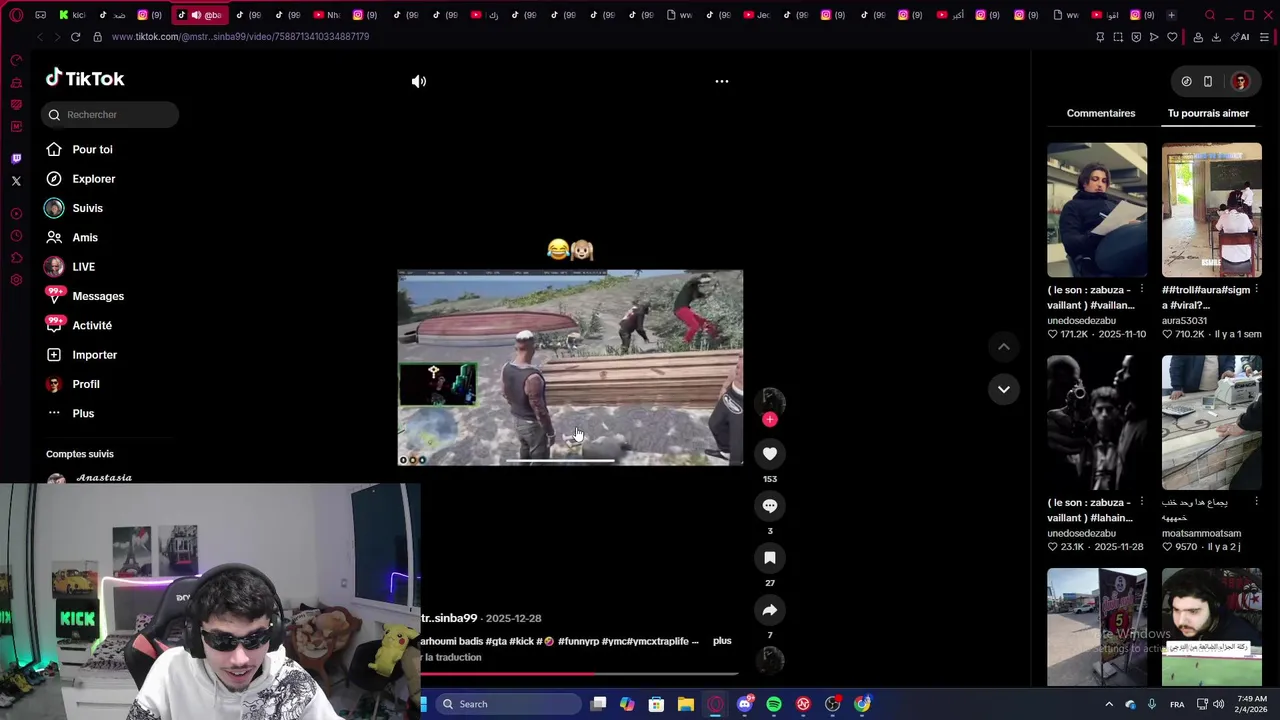Open options for aura53031 video
Screen dimensions: 1280x720
pyautogui.click(x=1256, y=290)
